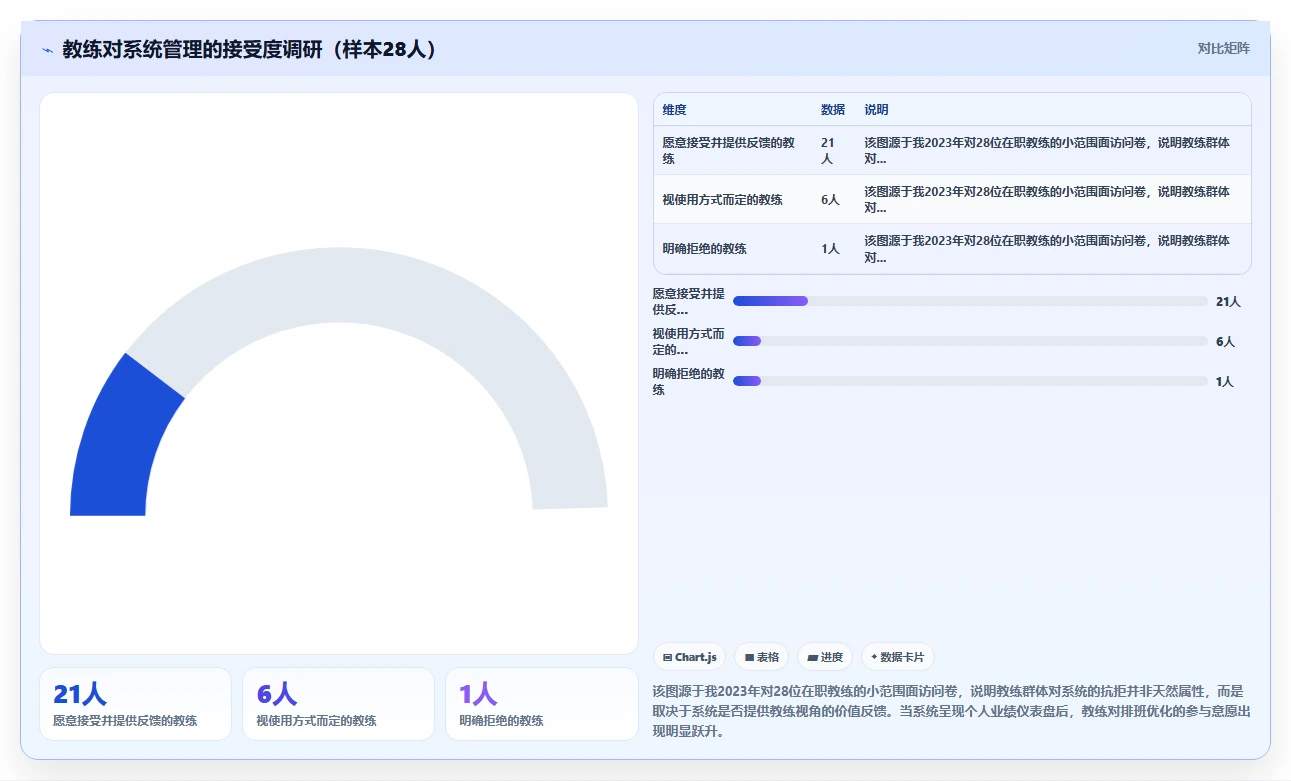Click the 1人 value in the table
The height and width of the screenshot is (781, 1291).
(x=830, y=248)
